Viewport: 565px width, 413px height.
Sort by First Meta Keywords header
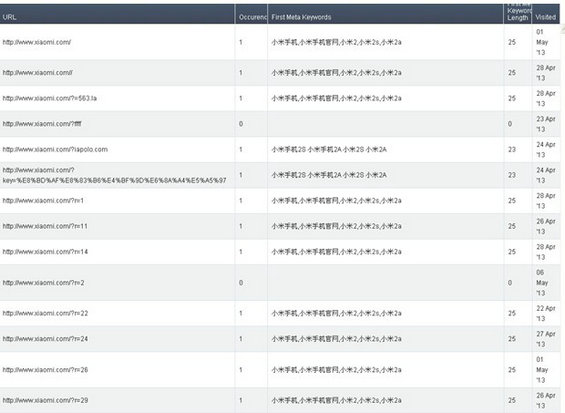(301, 17)
